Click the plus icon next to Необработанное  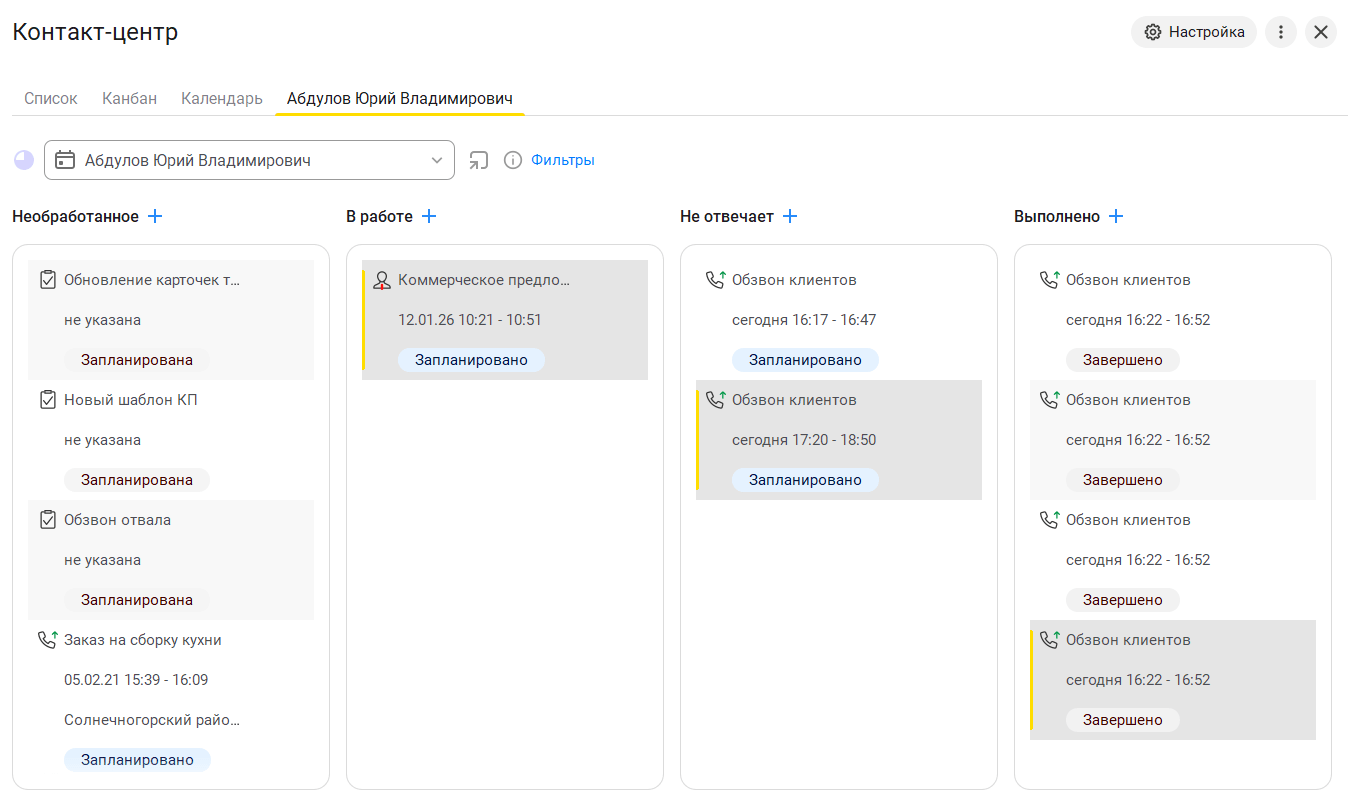155,216
